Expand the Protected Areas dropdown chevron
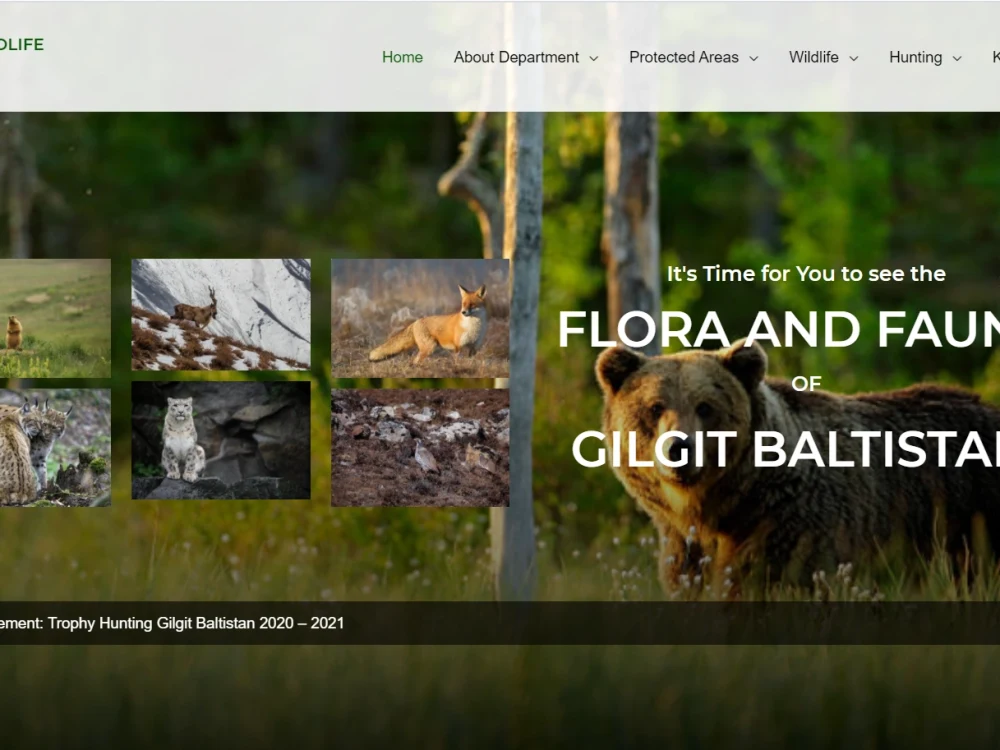Screen dimensions: 1000x750 click(754, 58)
